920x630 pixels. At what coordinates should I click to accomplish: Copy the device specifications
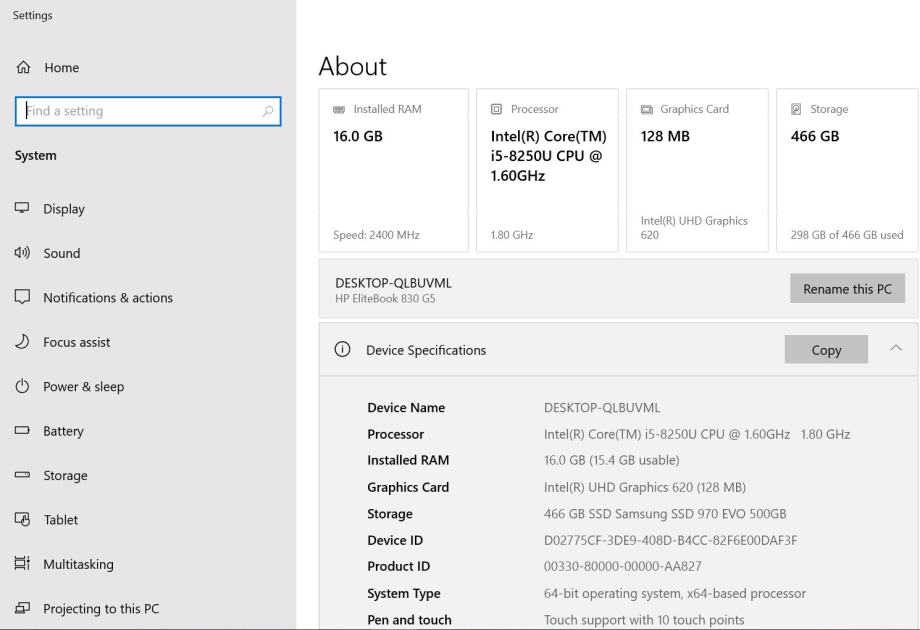click(826, 350)
